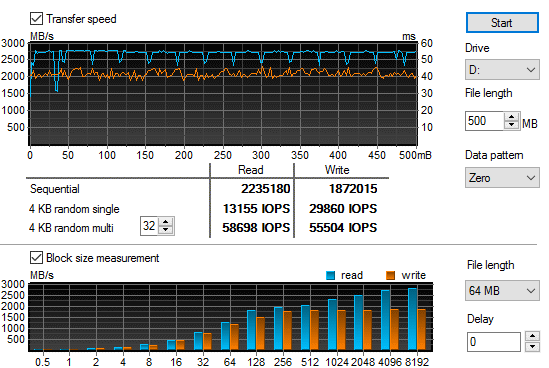
Task: Click the orange write legend swatch
Action: tap(390, 276)
